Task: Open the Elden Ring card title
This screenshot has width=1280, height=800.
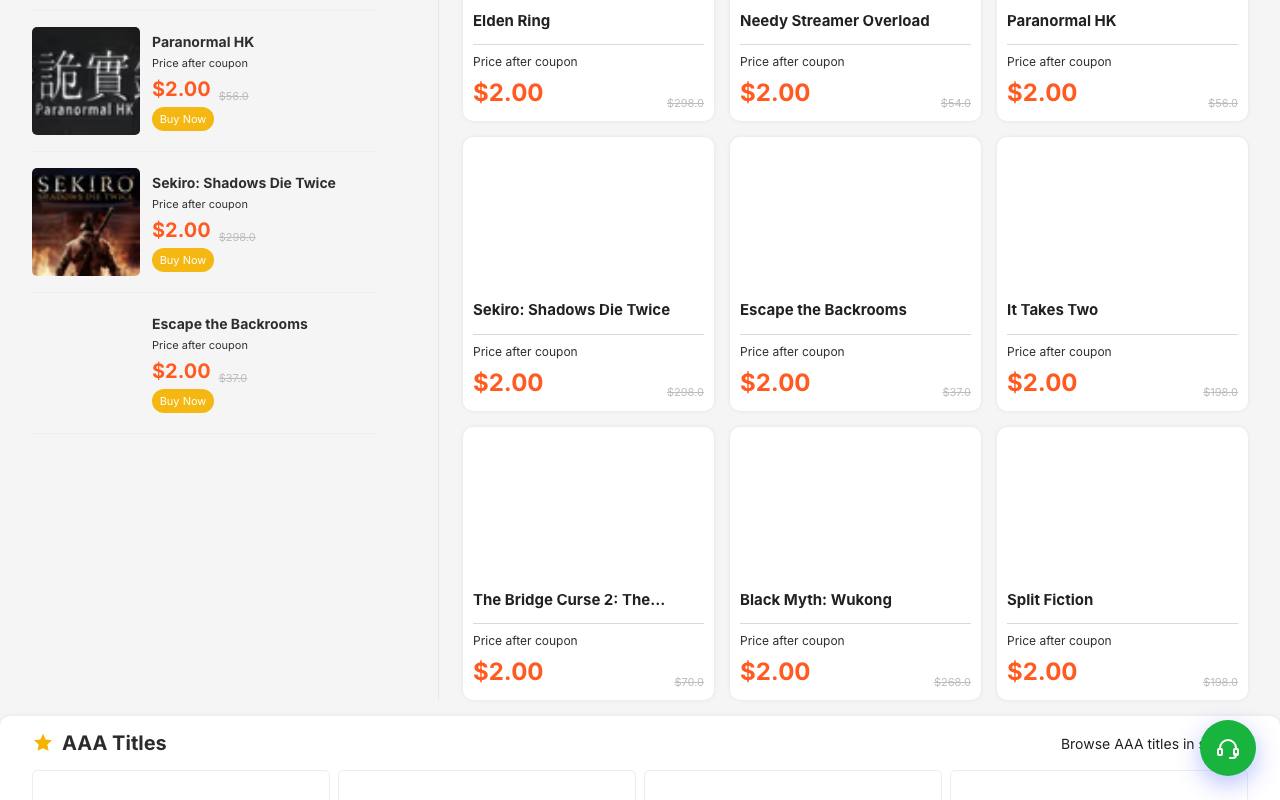Action: tap(511, 20)
